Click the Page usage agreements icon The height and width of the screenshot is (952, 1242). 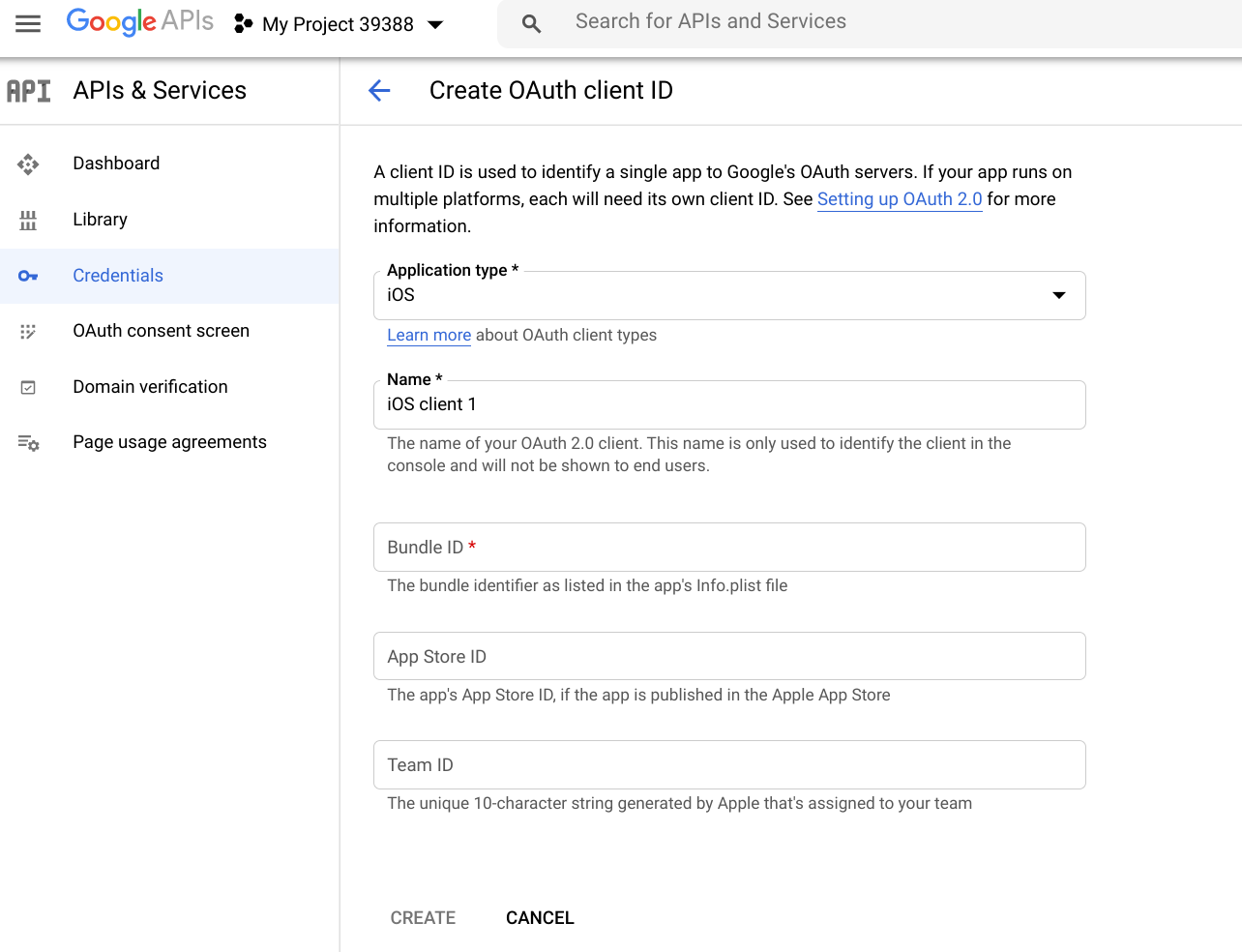click(28, 443)
